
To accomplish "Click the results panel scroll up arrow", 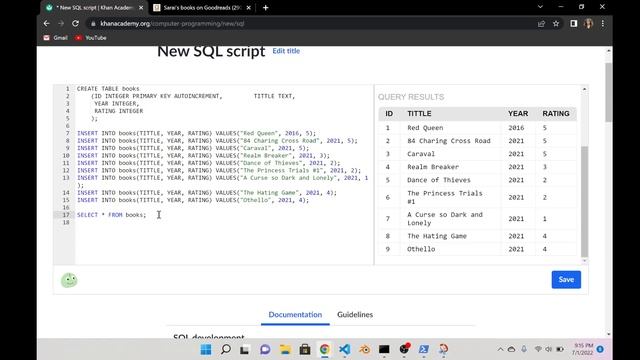I will 584,89.
